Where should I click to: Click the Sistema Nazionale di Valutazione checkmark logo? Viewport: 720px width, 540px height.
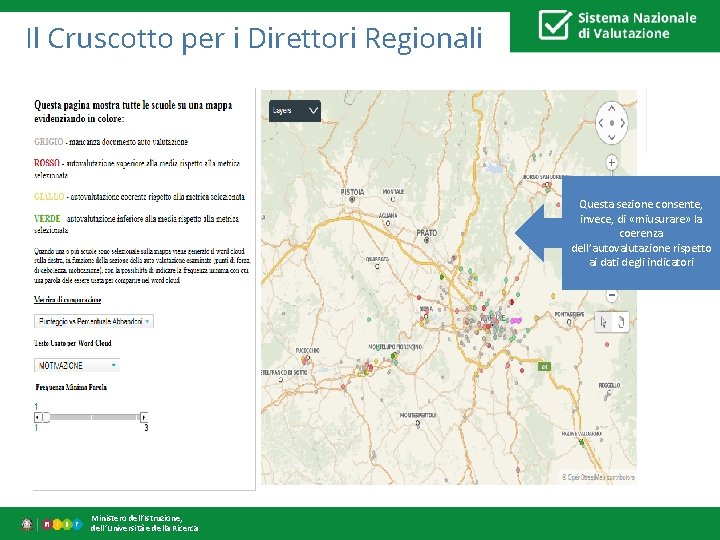point(555,25)
